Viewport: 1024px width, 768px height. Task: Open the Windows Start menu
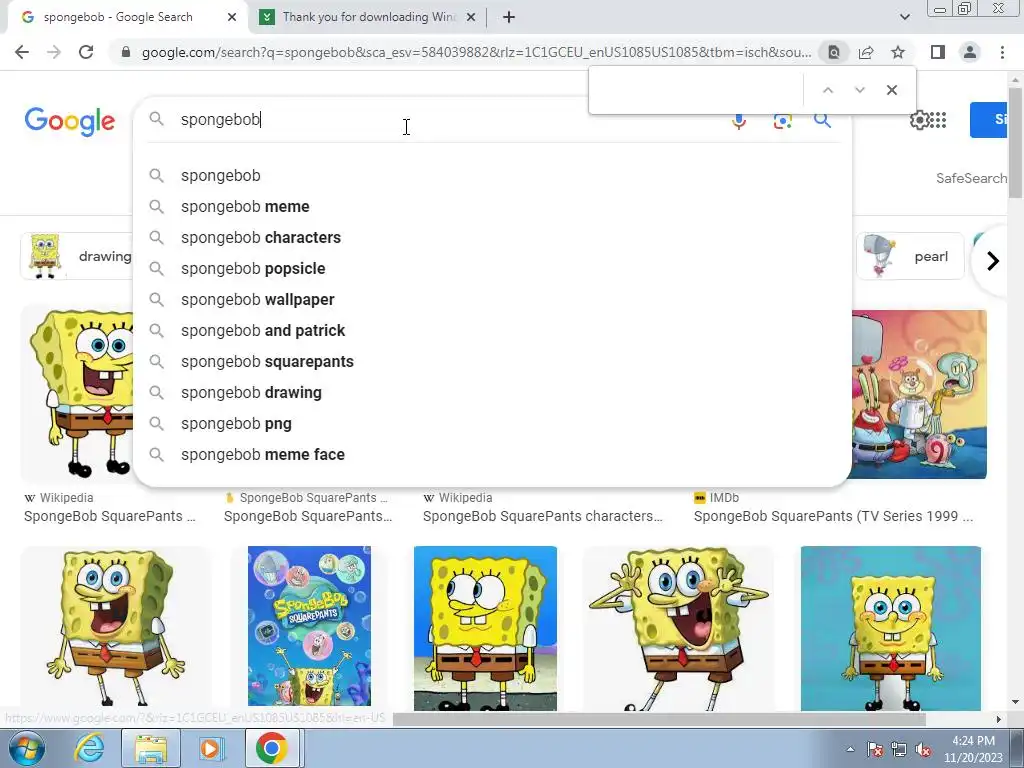[x=26, y=748]
